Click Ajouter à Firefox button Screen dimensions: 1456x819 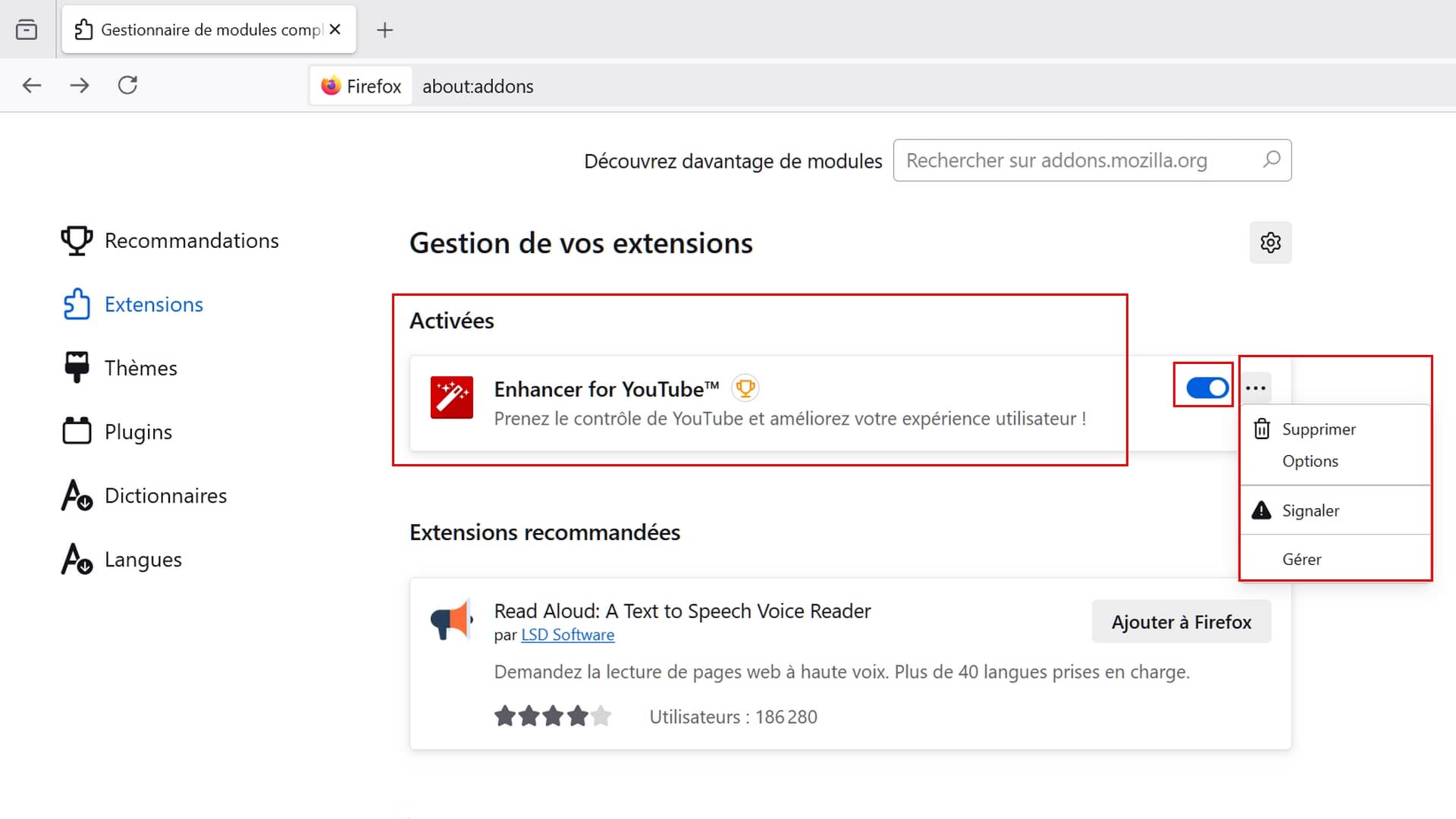point(1181,622)
